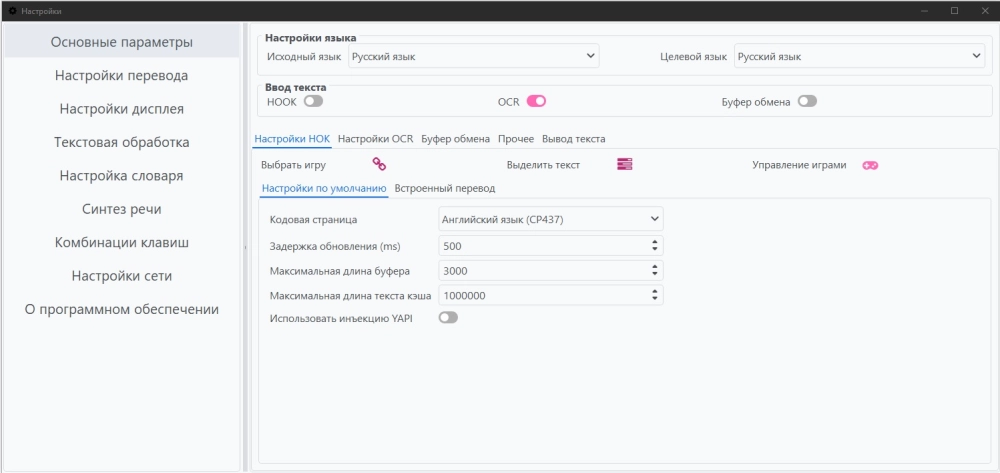
Task: Enable the Буфер обмена toggle
Action: [x=807, y=101]
